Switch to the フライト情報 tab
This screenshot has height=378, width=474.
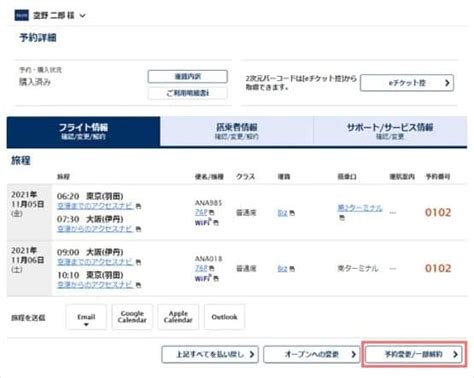pyautogui.click(x=83, y=131)
